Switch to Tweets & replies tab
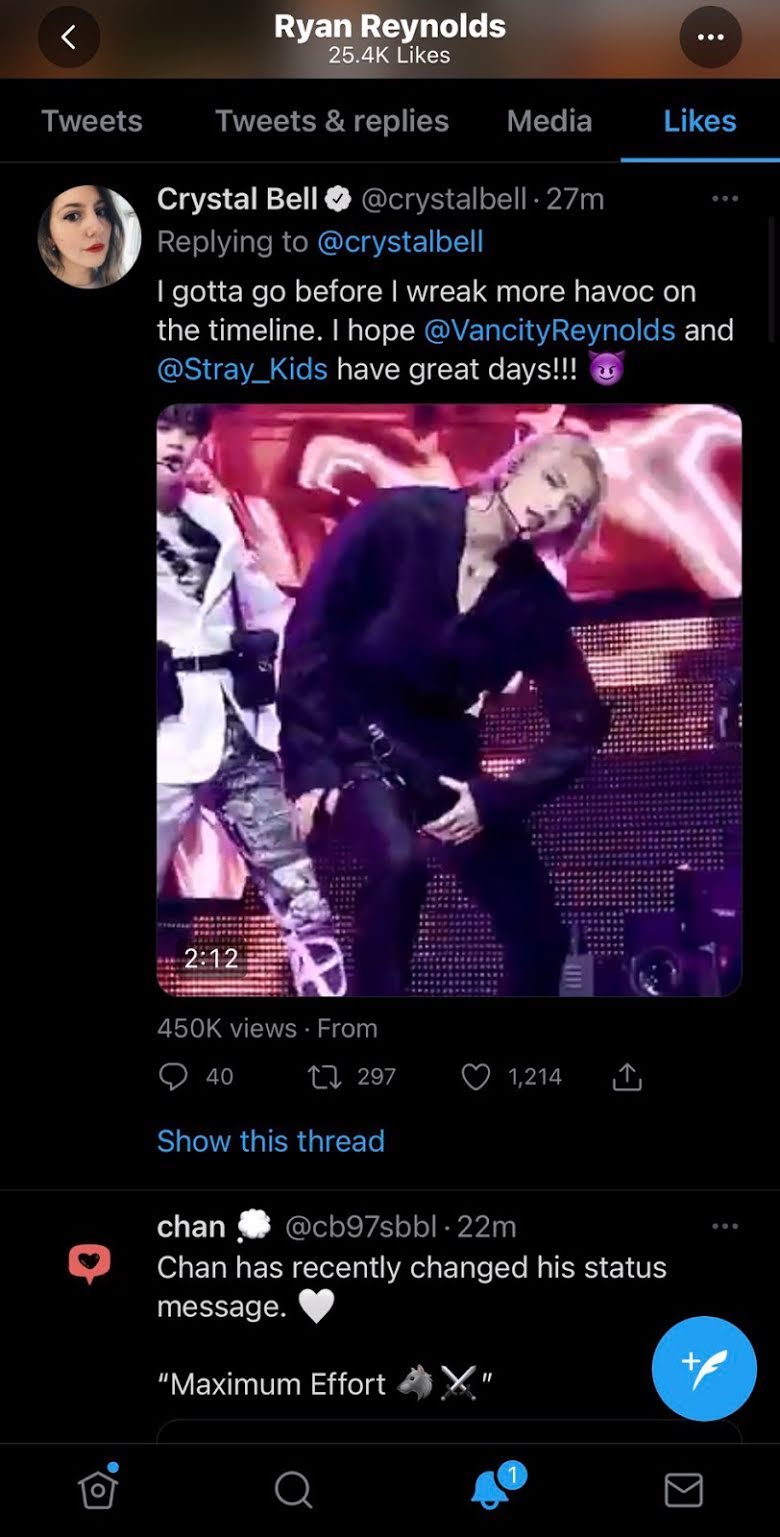 (x=332, y=121)
